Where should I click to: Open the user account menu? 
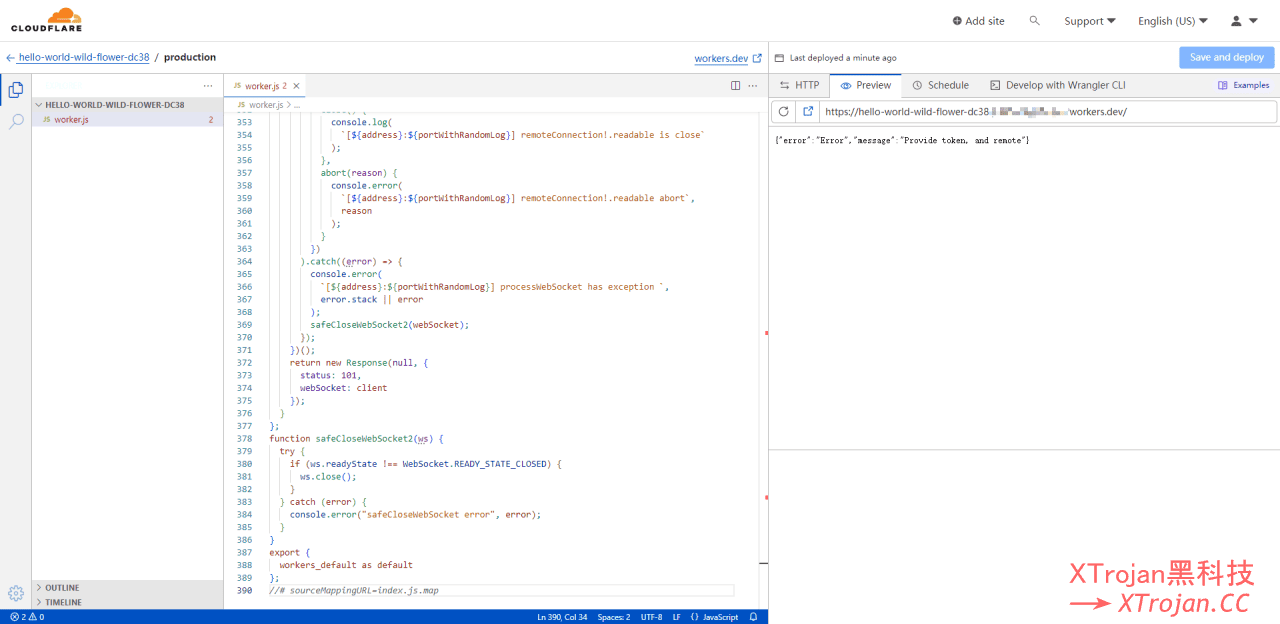1244,21
